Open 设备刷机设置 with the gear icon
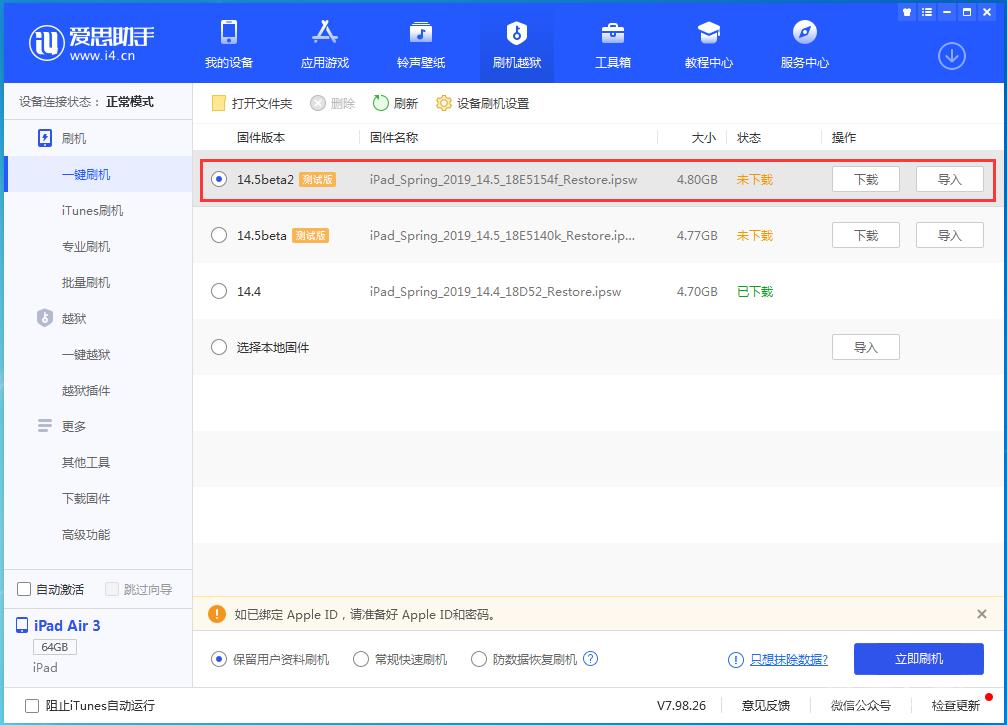The width and height of the screenshot is (1007, 725). 482,102
